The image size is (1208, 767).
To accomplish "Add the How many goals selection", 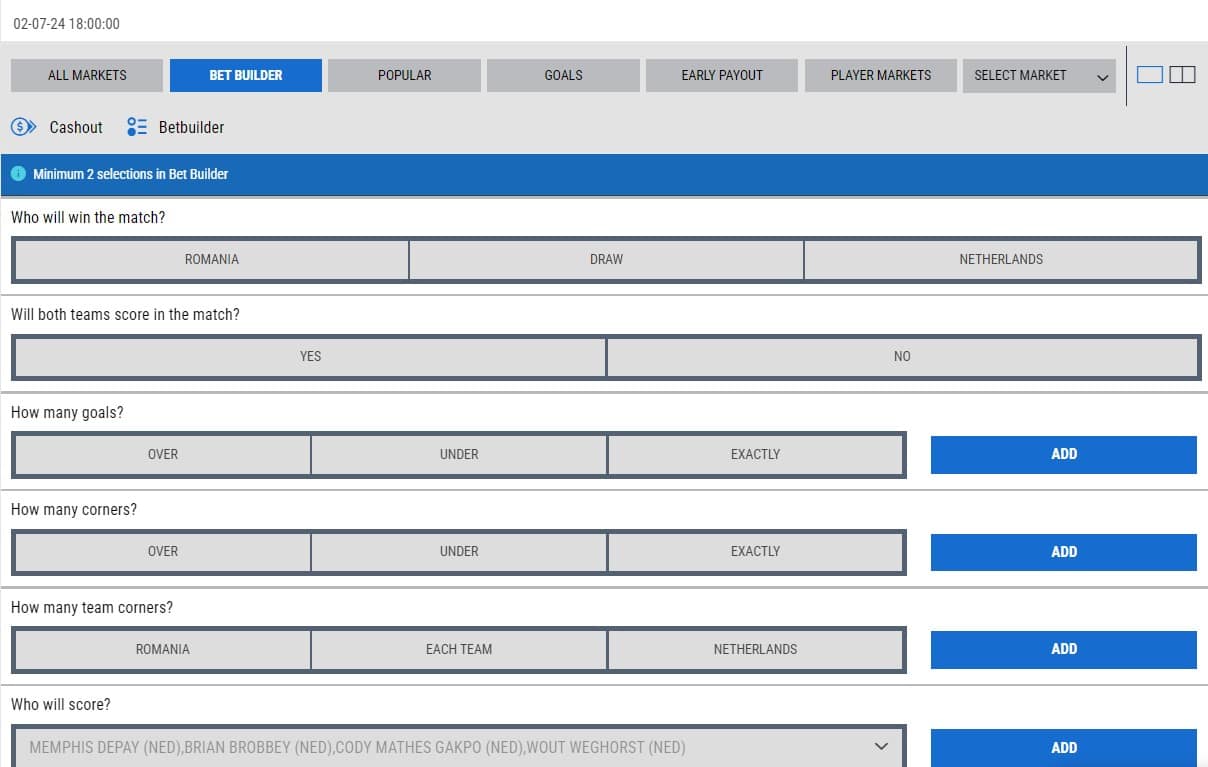I will point(1063,455).
